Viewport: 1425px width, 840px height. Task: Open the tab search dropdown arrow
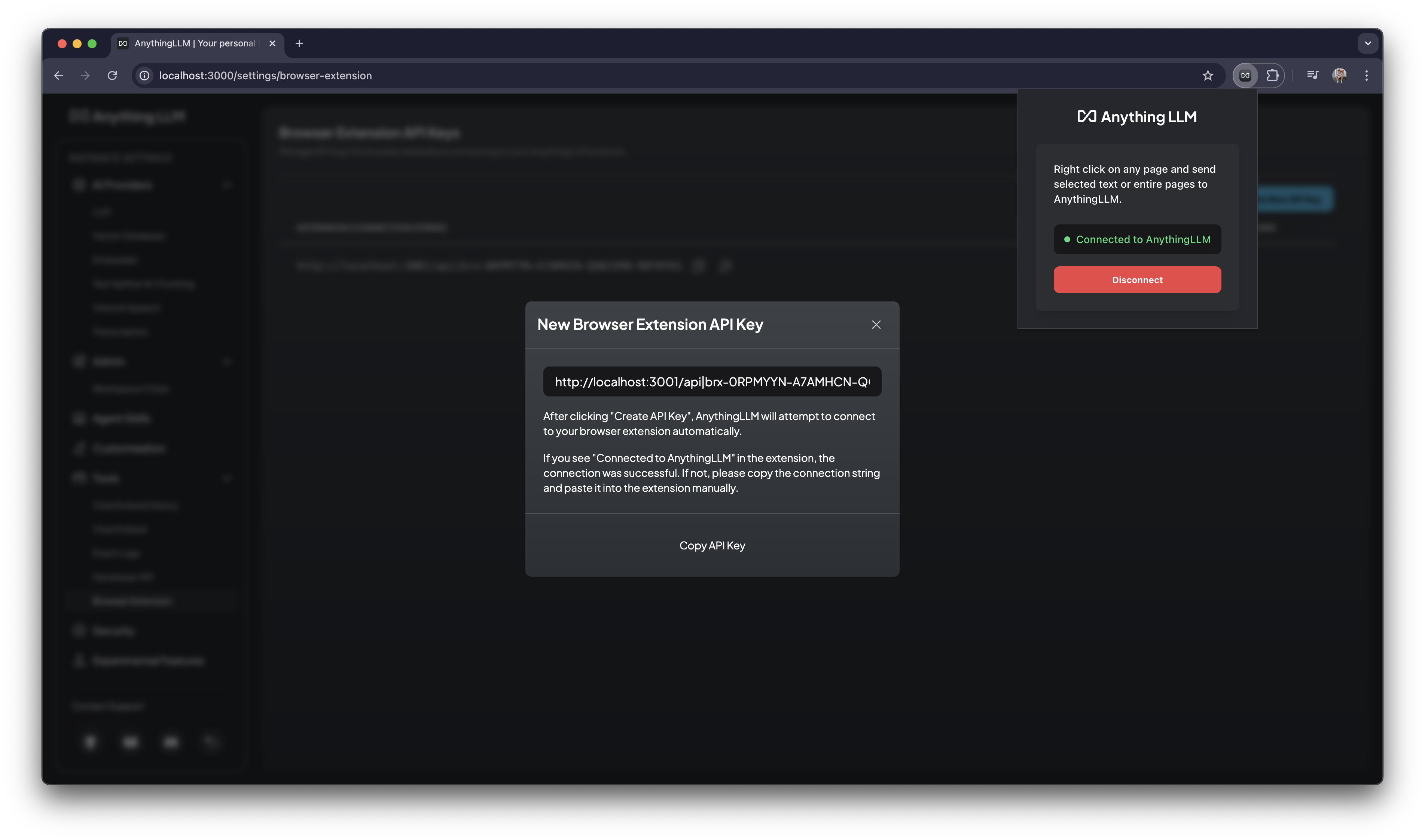1367,44
